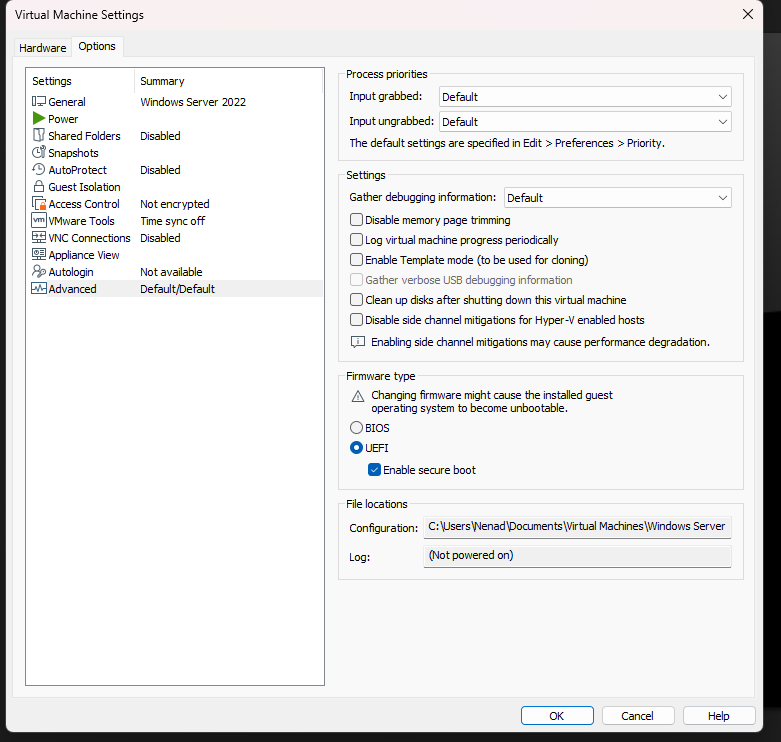Uncheck Enable secure boot

[374, 470]
